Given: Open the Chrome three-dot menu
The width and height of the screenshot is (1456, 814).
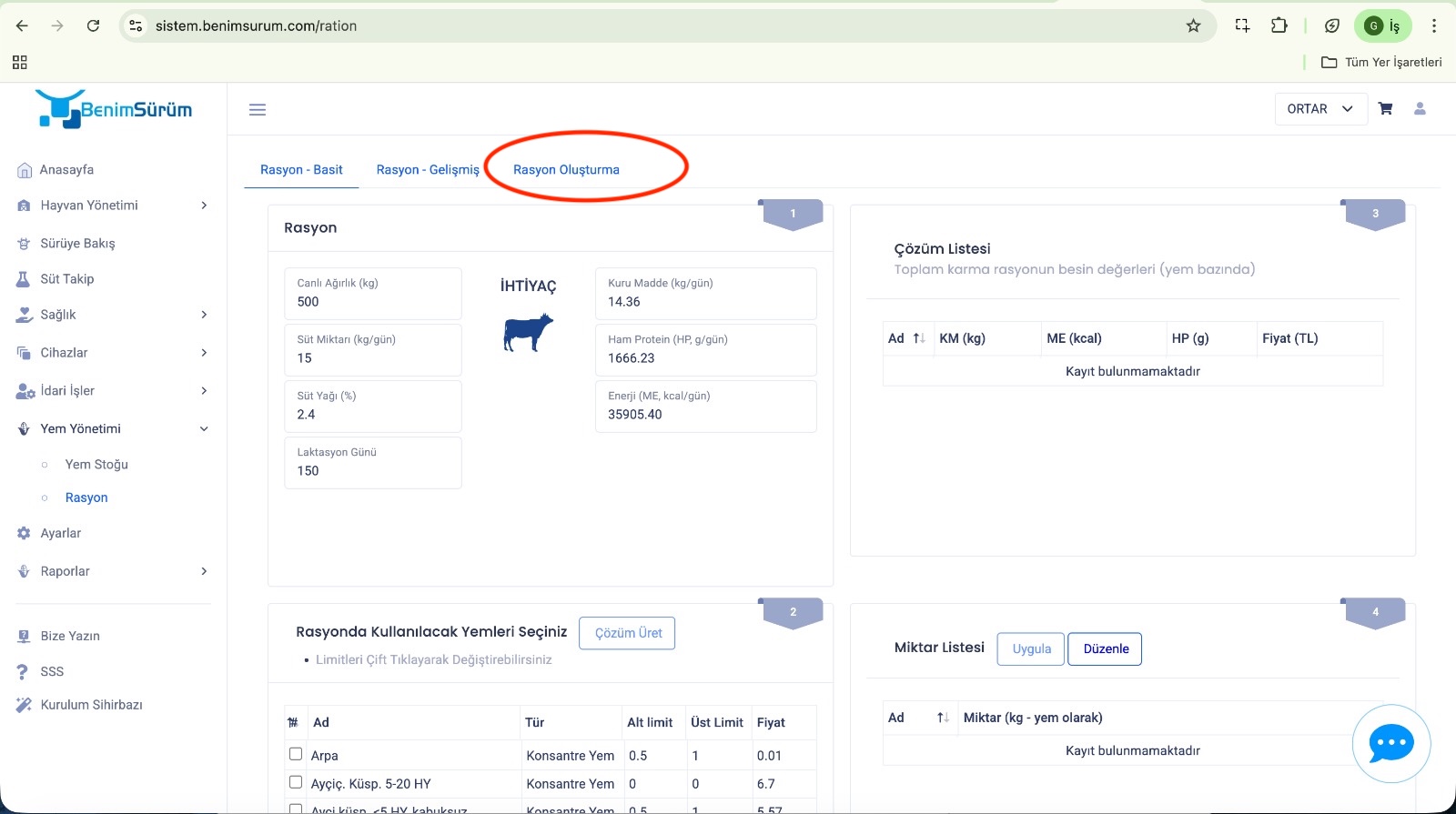Looking at the screenshot, I should click(x=1434, y=25).
